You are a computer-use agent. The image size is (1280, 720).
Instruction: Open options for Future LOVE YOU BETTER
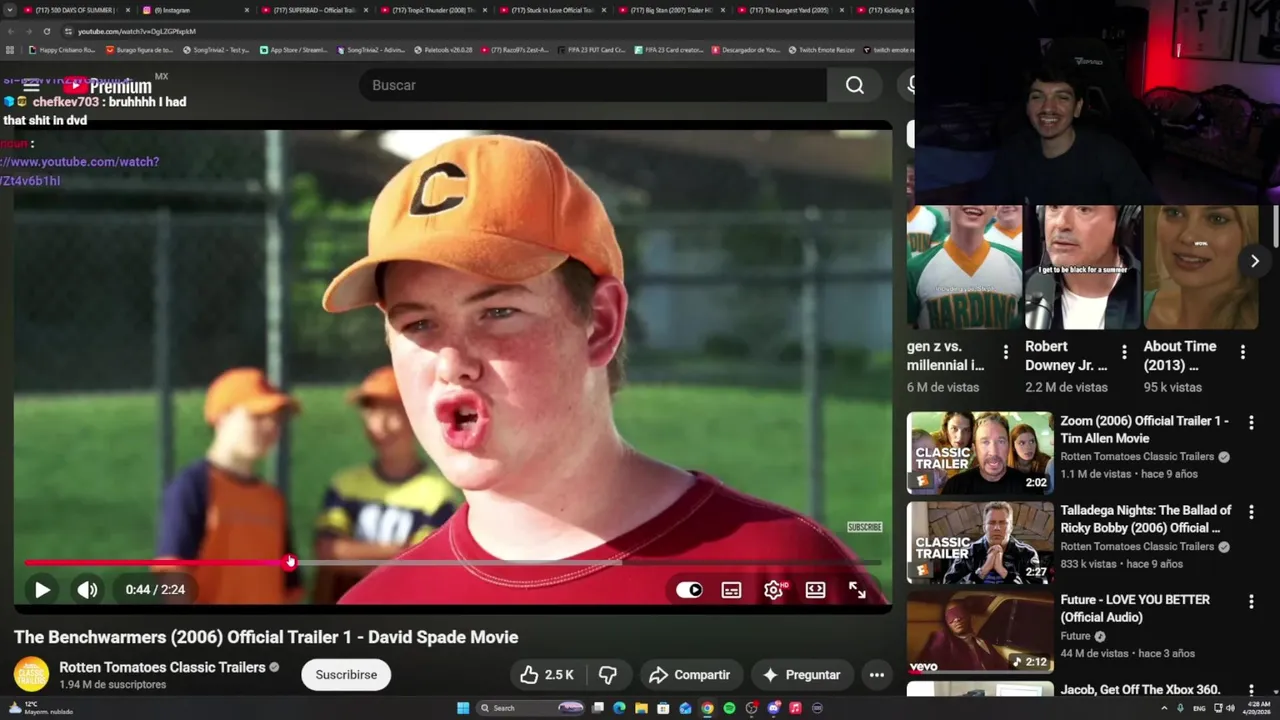(x=1251, y=602)
